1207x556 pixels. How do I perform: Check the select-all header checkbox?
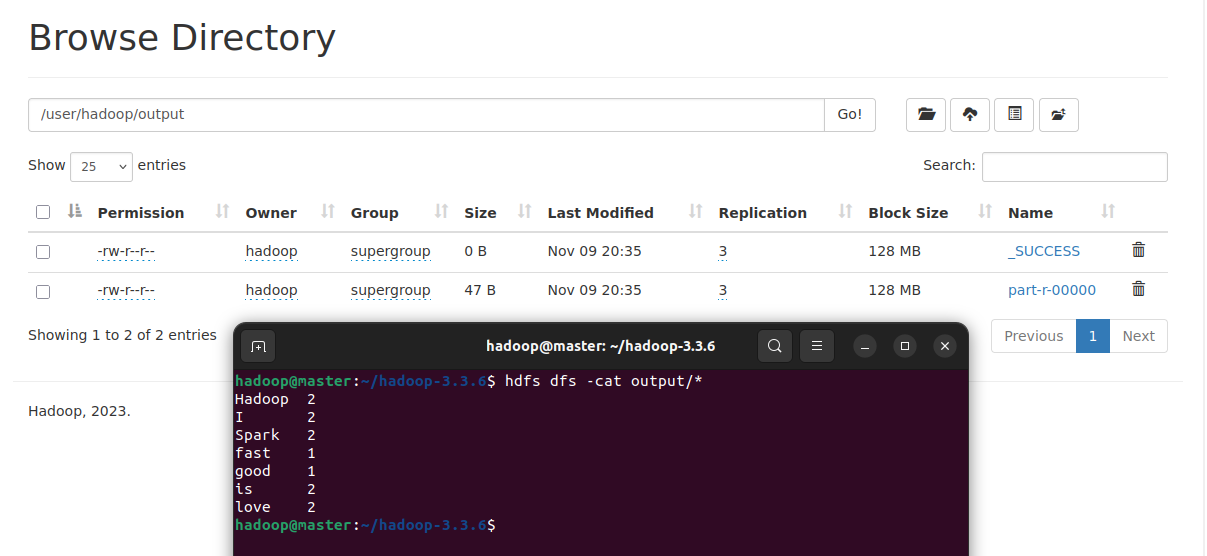pos(43,212)
